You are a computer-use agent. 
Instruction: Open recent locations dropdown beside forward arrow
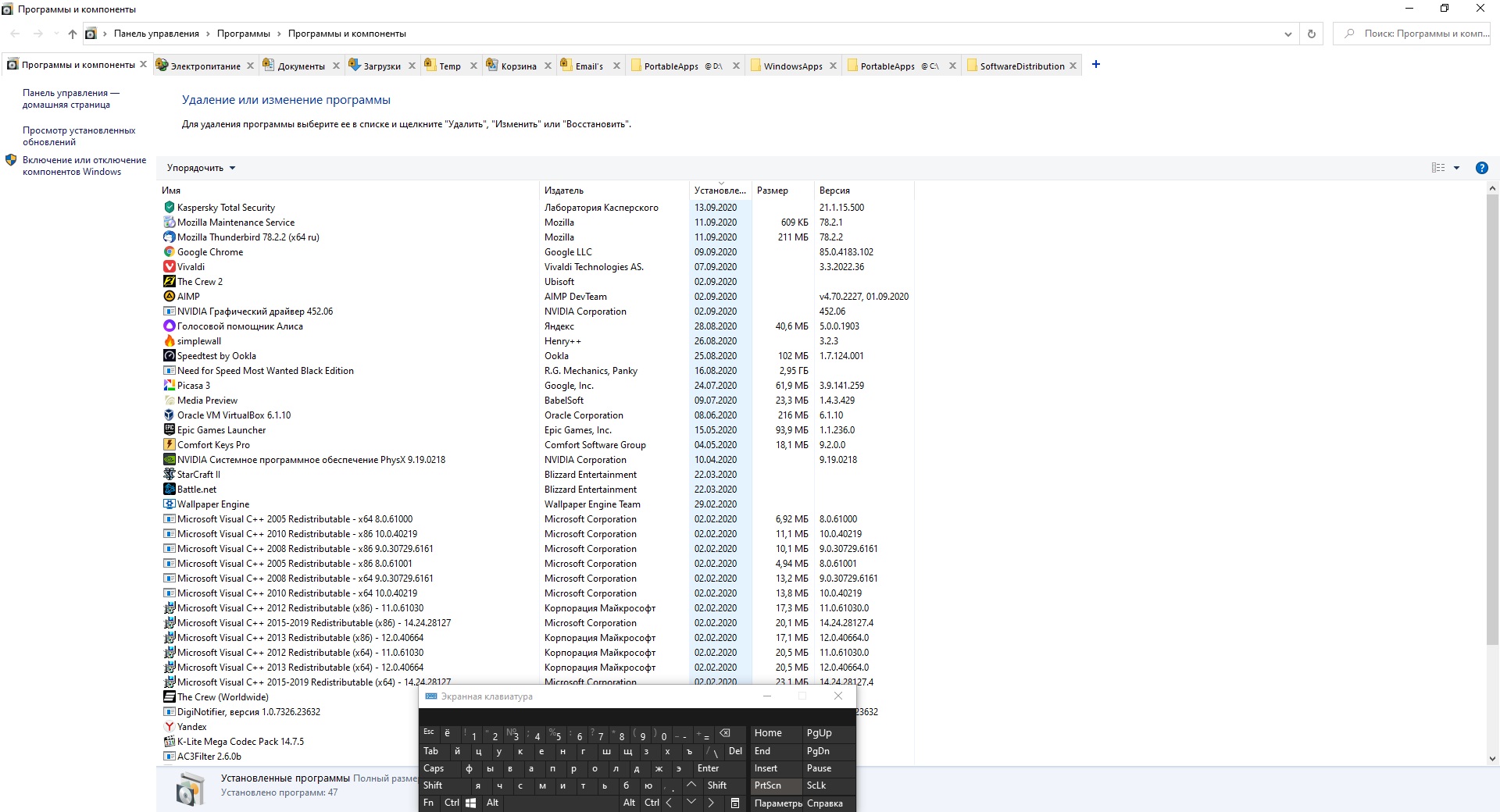pos(55,34)
